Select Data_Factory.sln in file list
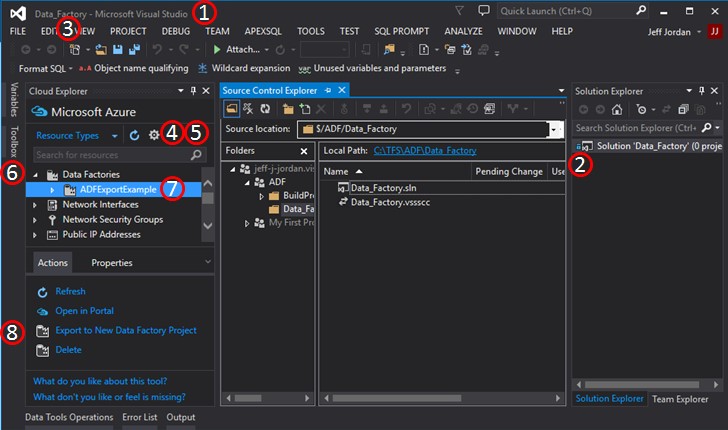Viewport: 728px width, 430px height. [x=384, y=188]
